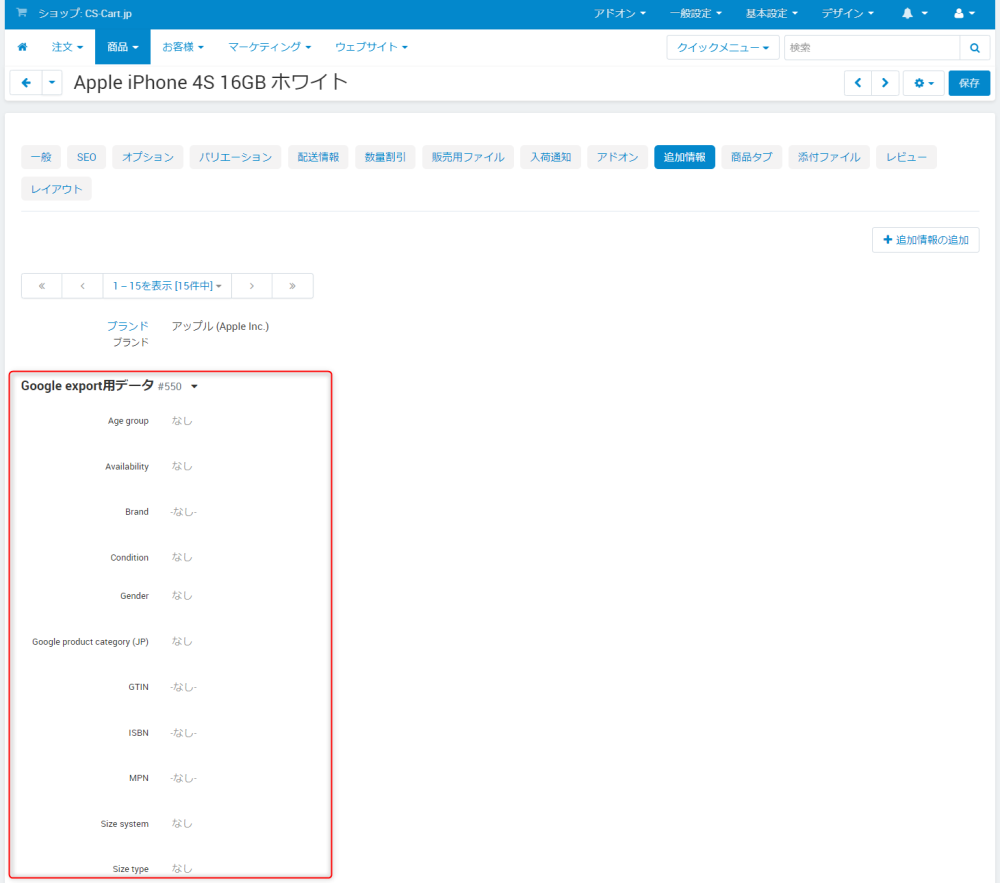Open the お客様 menu
The height and width of the screenshot is (883, 1000).
tap(182, 47)
